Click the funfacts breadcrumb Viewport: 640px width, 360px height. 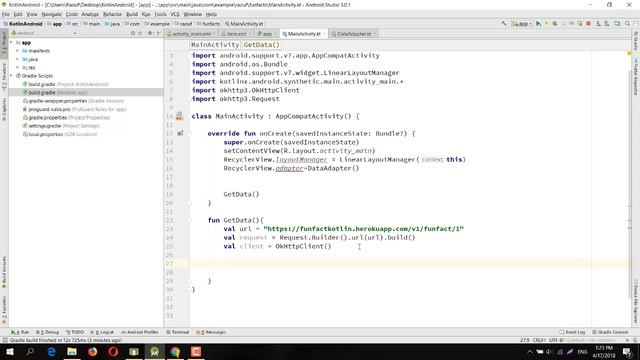click(209, 24)
